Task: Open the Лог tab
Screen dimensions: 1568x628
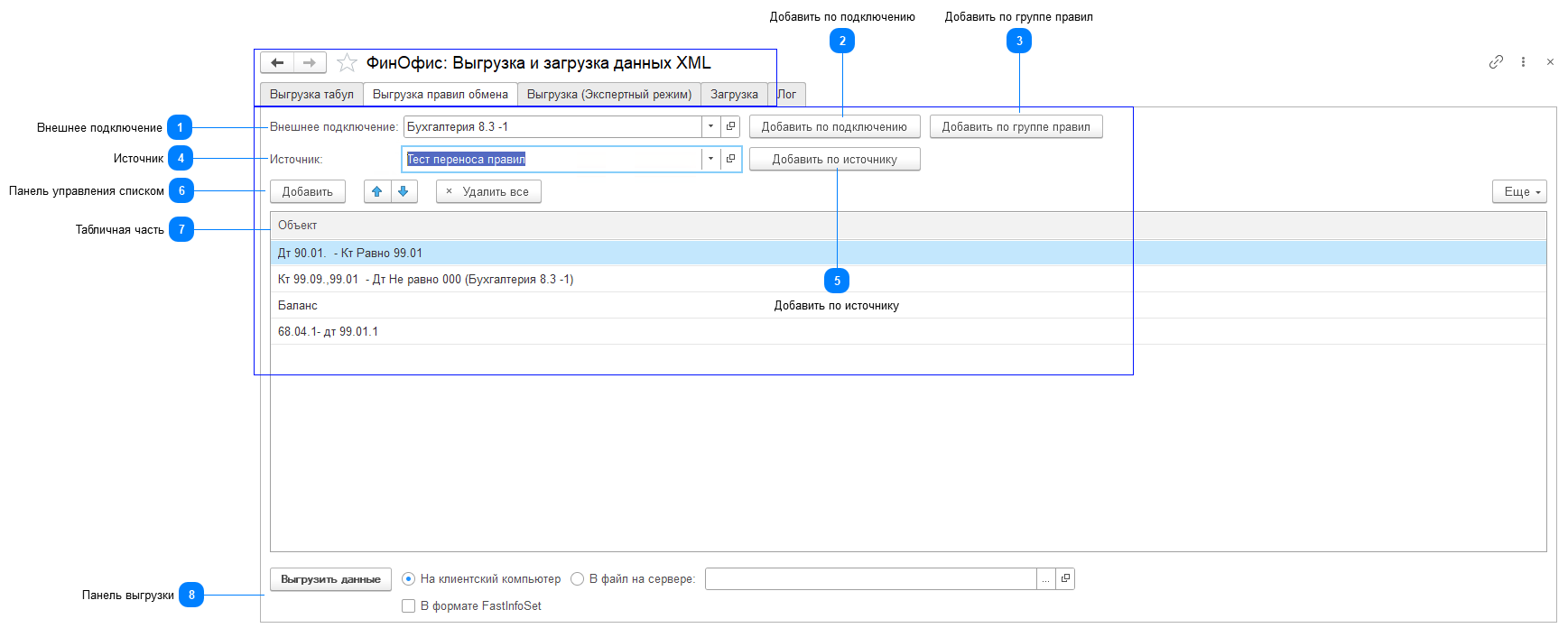Action: click(x=787, y=94)
